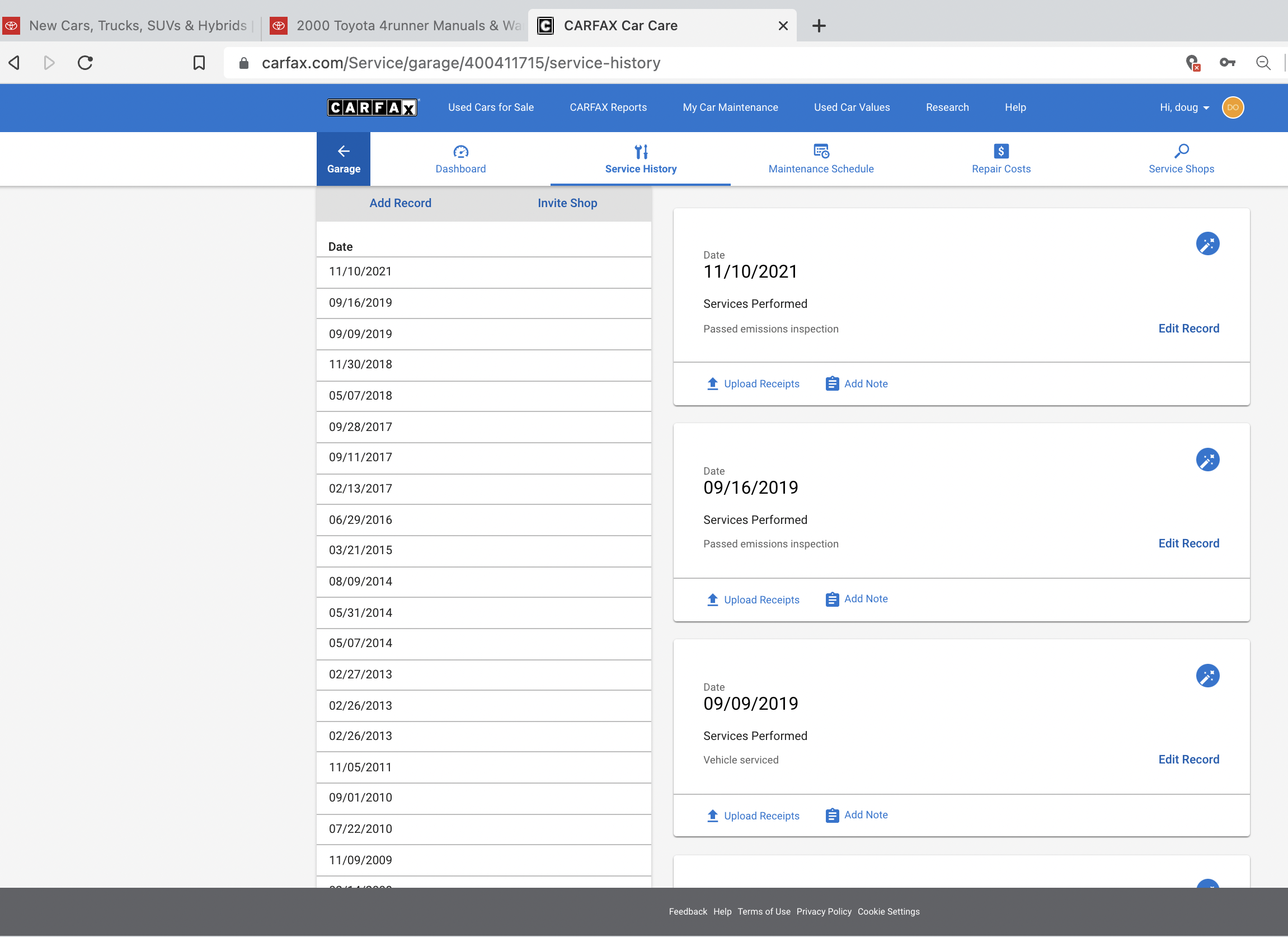
Task: Edit Record for 11/10/2021
Action: point(1188,329)
